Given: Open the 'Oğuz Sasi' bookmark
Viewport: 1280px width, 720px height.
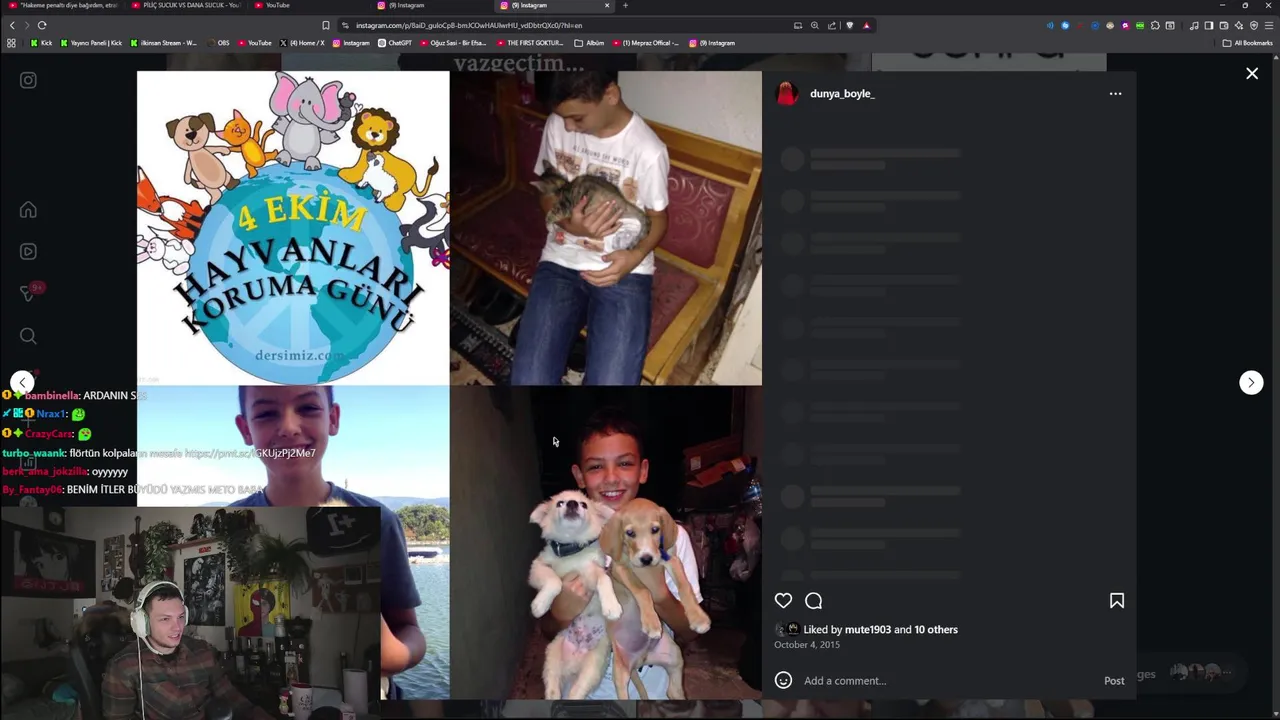Looking at the screenshot, I should (x=454, y=43).
